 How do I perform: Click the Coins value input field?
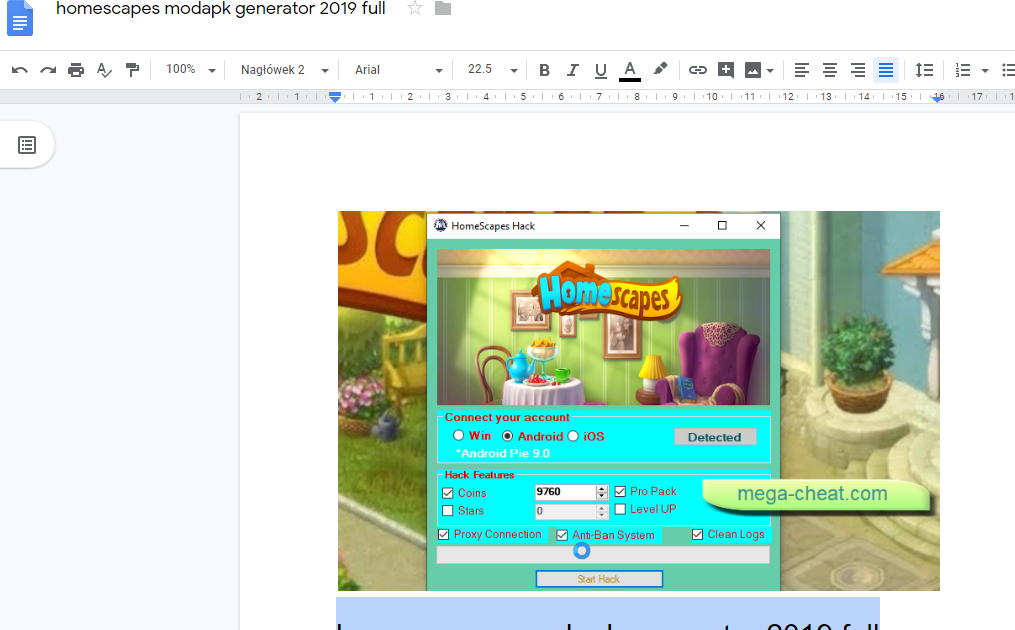coord(565,492)
